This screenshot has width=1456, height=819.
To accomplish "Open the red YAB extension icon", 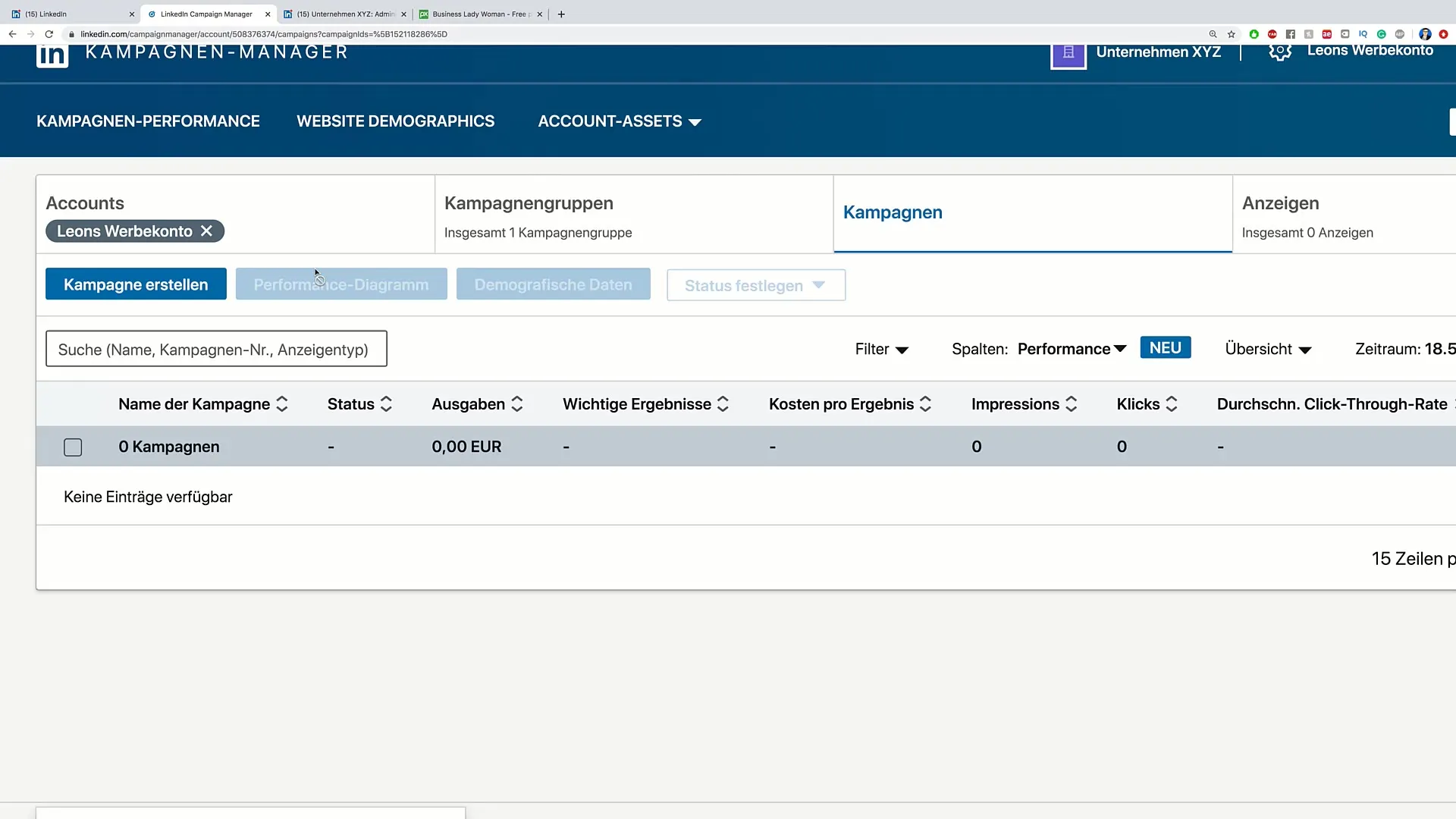I will click(1272, 34).
